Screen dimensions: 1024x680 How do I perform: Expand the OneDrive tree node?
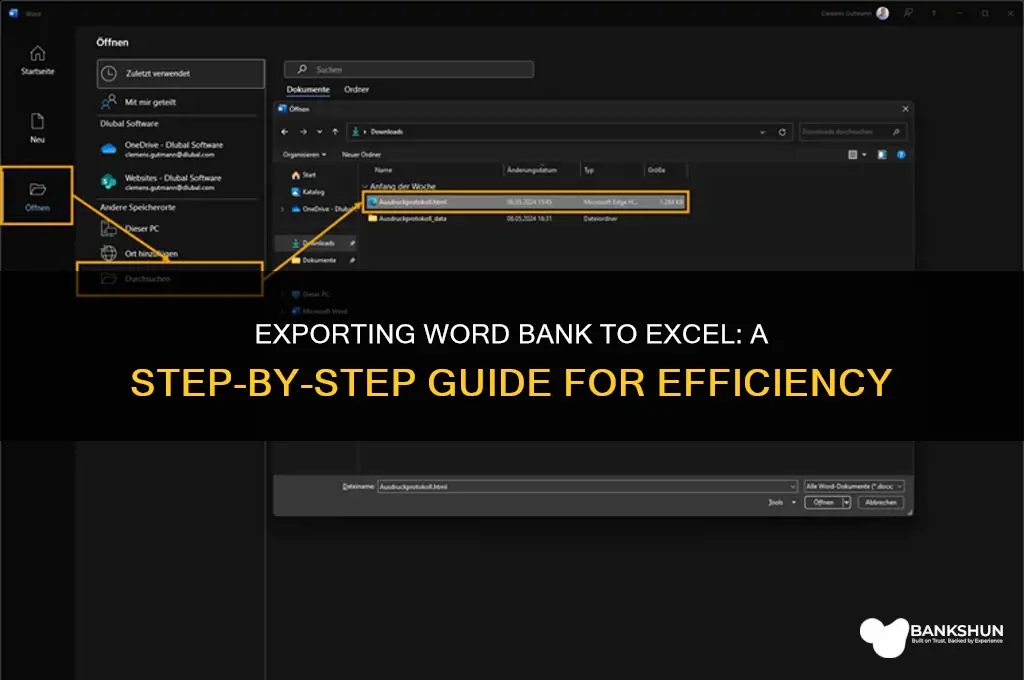tap(283, 210)
